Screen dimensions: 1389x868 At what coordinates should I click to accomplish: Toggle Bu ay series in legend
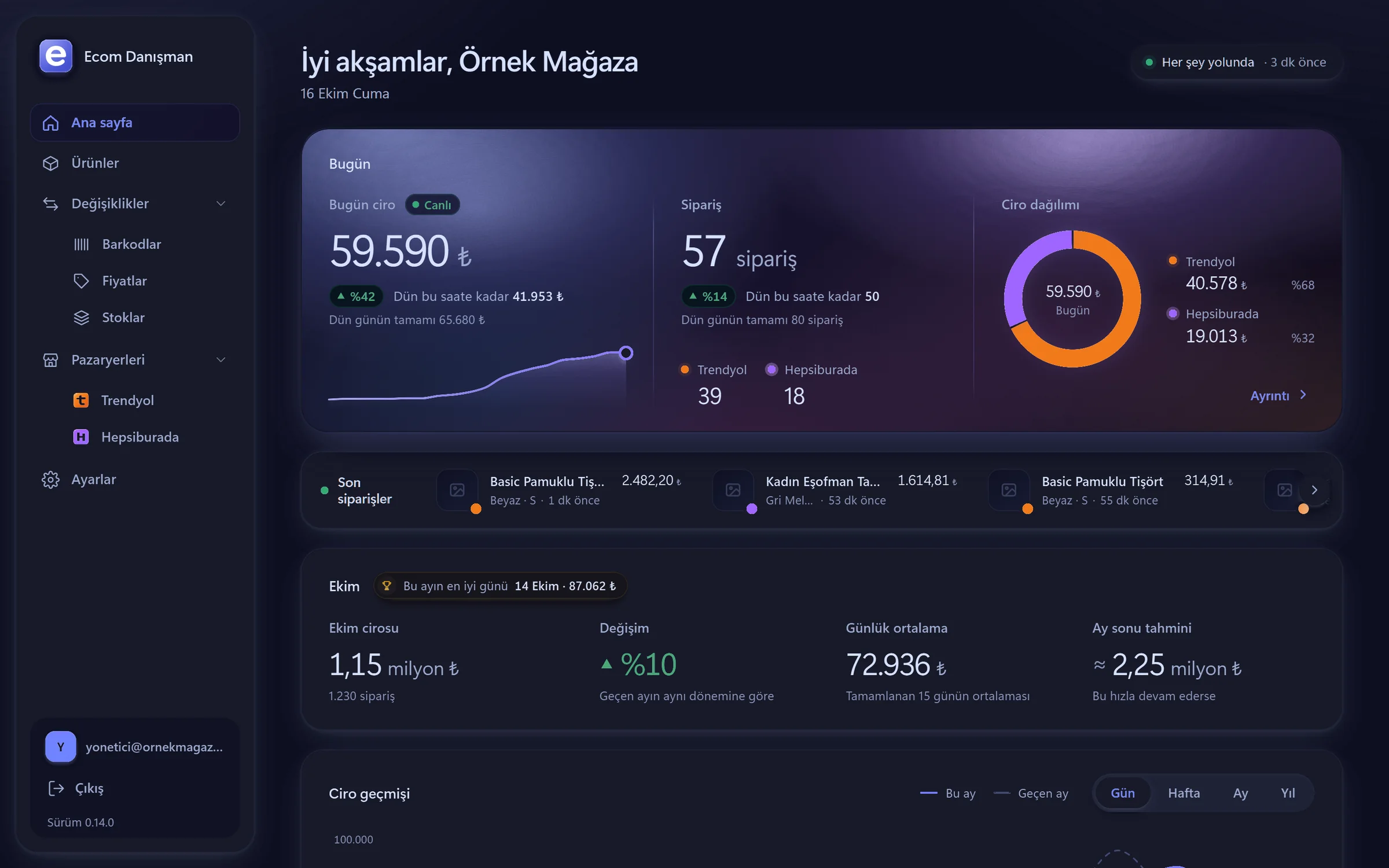click(x=948, y=793)
